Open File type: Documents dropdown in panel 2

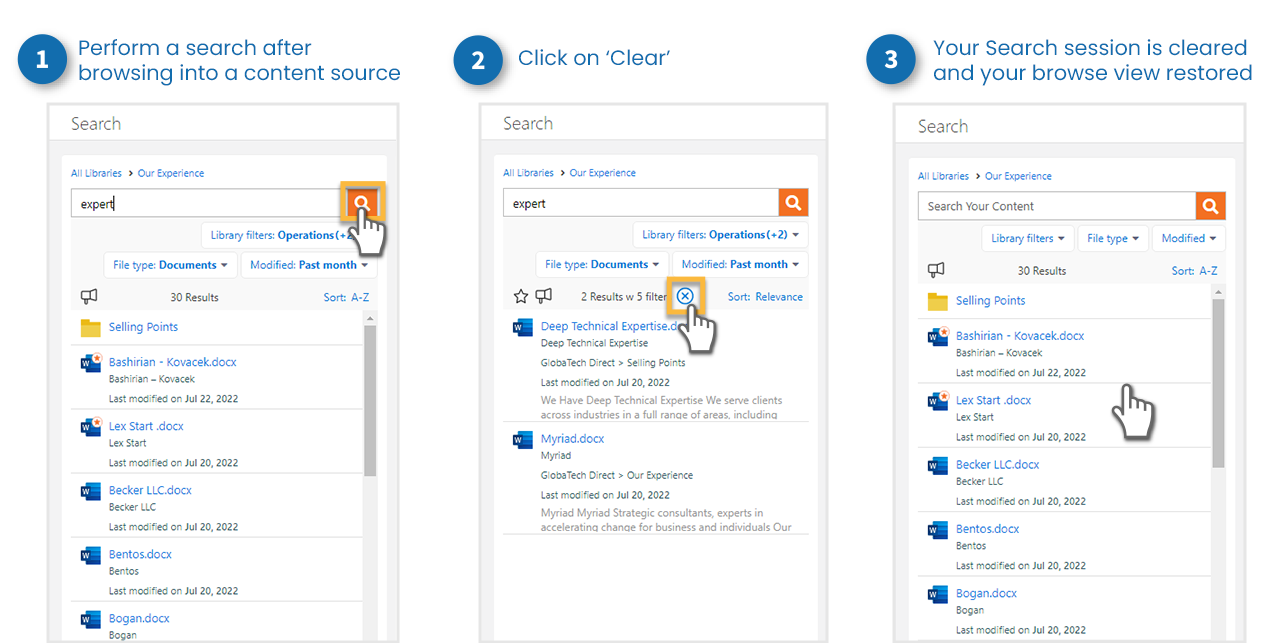pyautogui.click(x=602, y=264)
